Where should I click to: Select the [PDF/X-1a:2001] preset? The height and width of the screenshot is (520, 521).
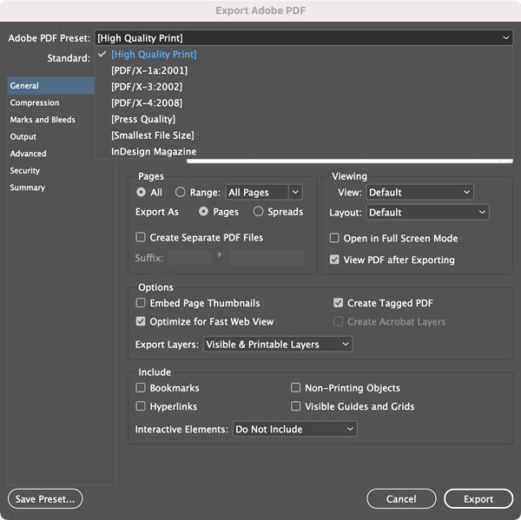click(149, 71)
